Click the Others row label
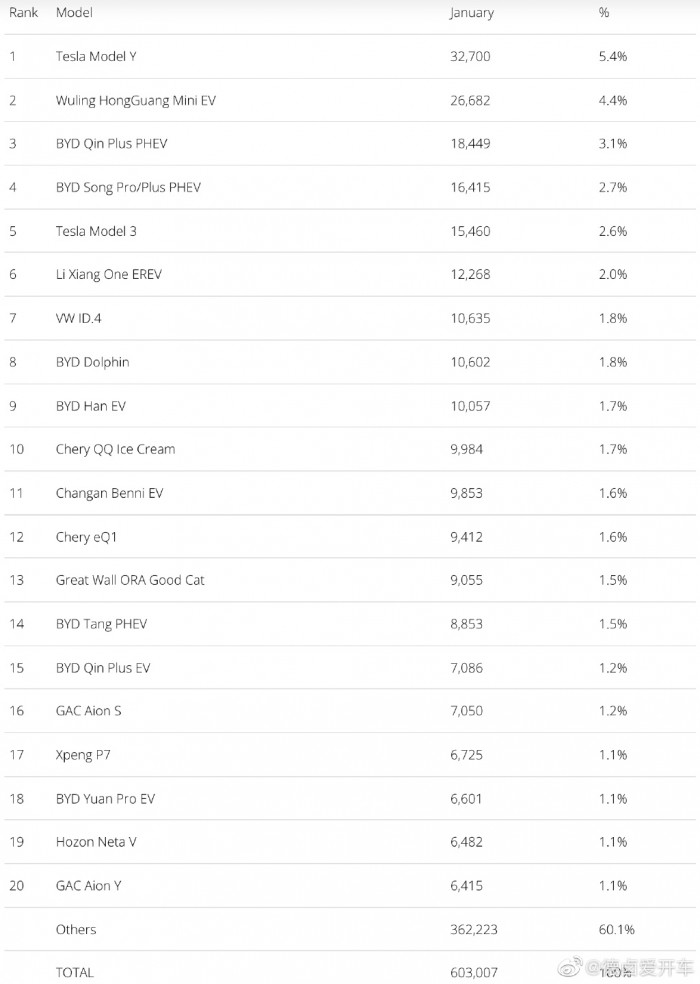700x984 pixels. [x=76, y=929]
